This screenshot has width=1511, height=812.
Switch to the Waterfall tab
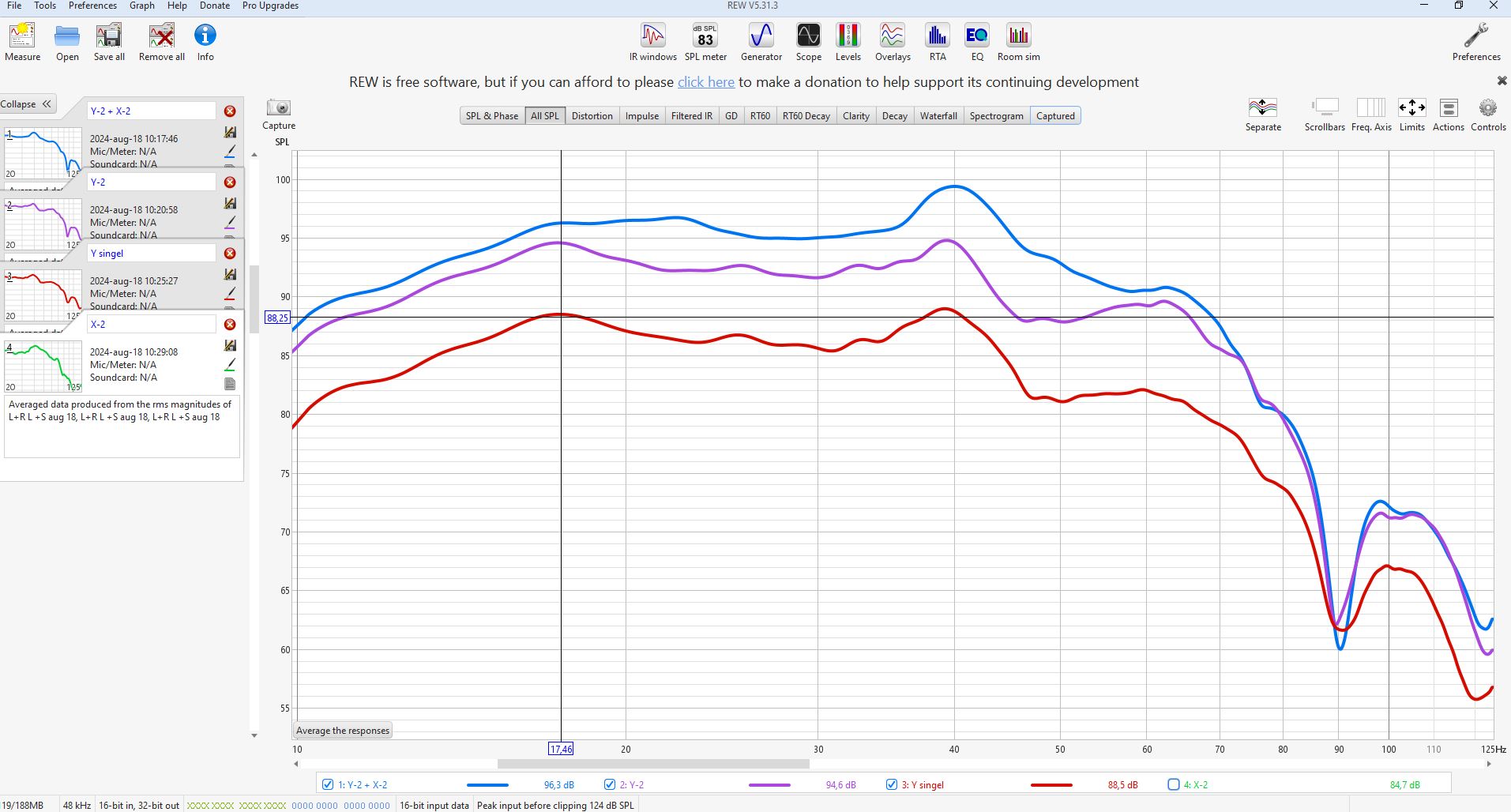coord(938,115)
